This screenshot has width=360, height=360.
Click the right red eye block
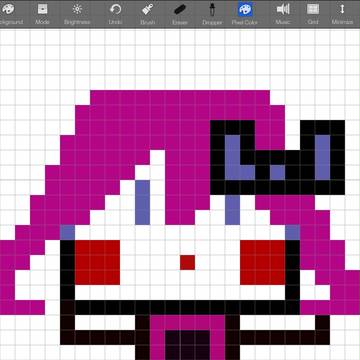pos(263,263)
